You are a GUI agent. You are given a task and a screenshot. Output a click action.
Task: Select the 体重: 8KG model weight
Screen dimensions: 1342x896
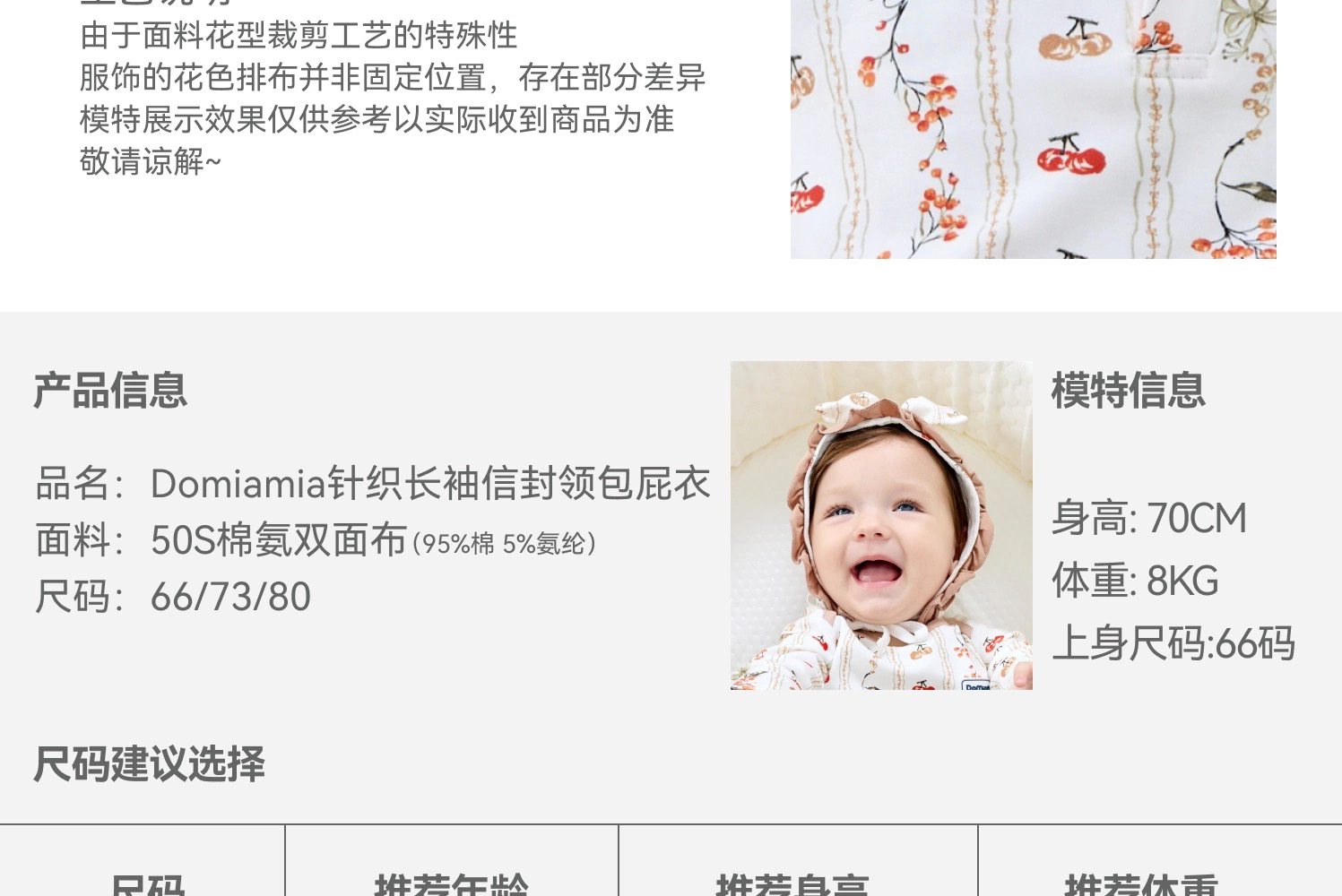pos(1135,581)
